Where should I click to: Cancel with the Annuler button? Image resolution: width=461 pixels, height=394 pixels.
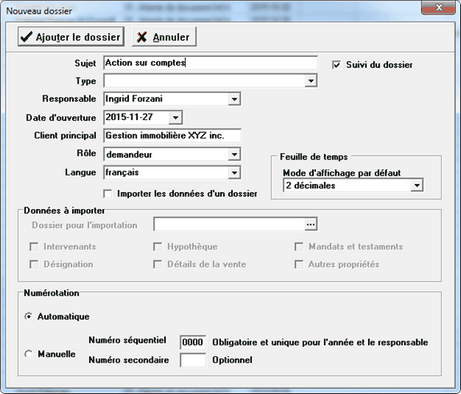(164, 37)
